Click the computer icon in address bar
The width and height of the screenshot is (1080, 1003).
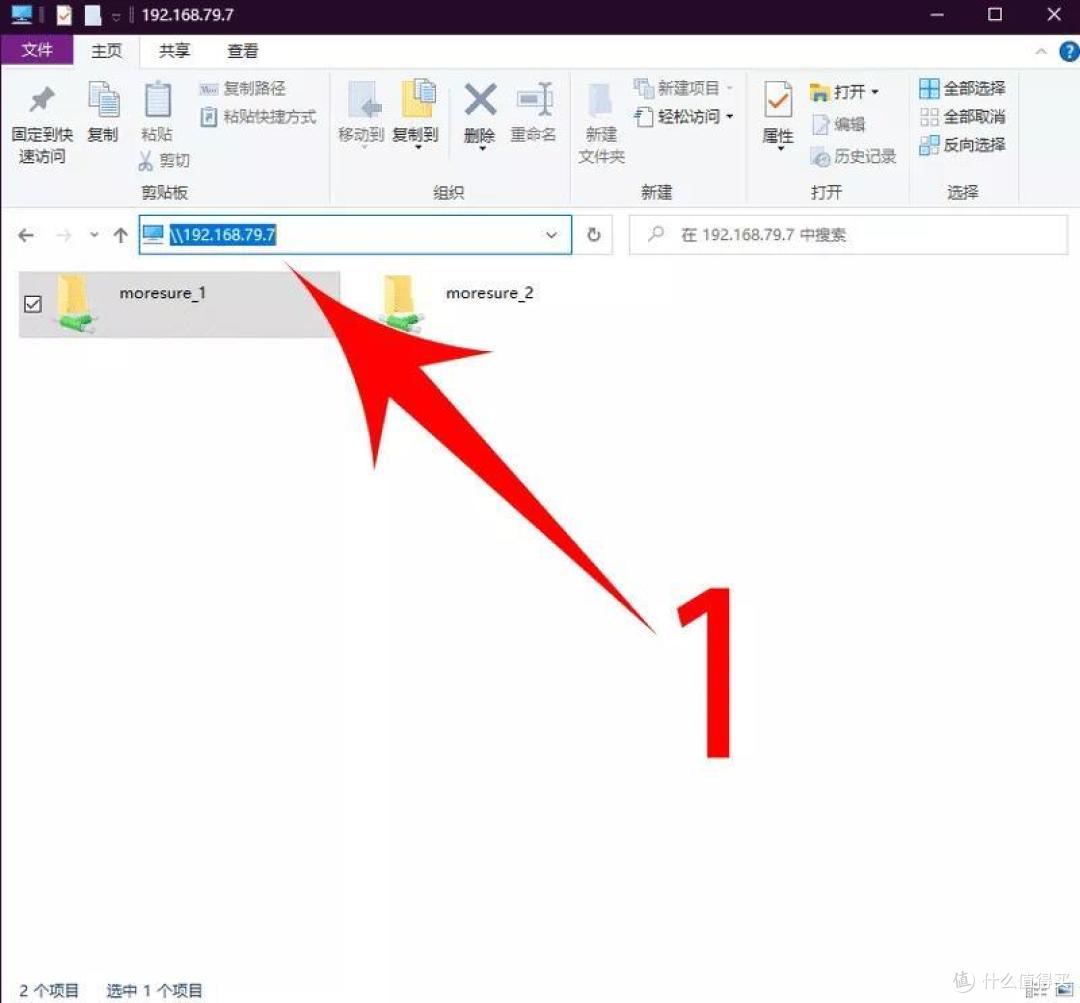click(153, 235)
